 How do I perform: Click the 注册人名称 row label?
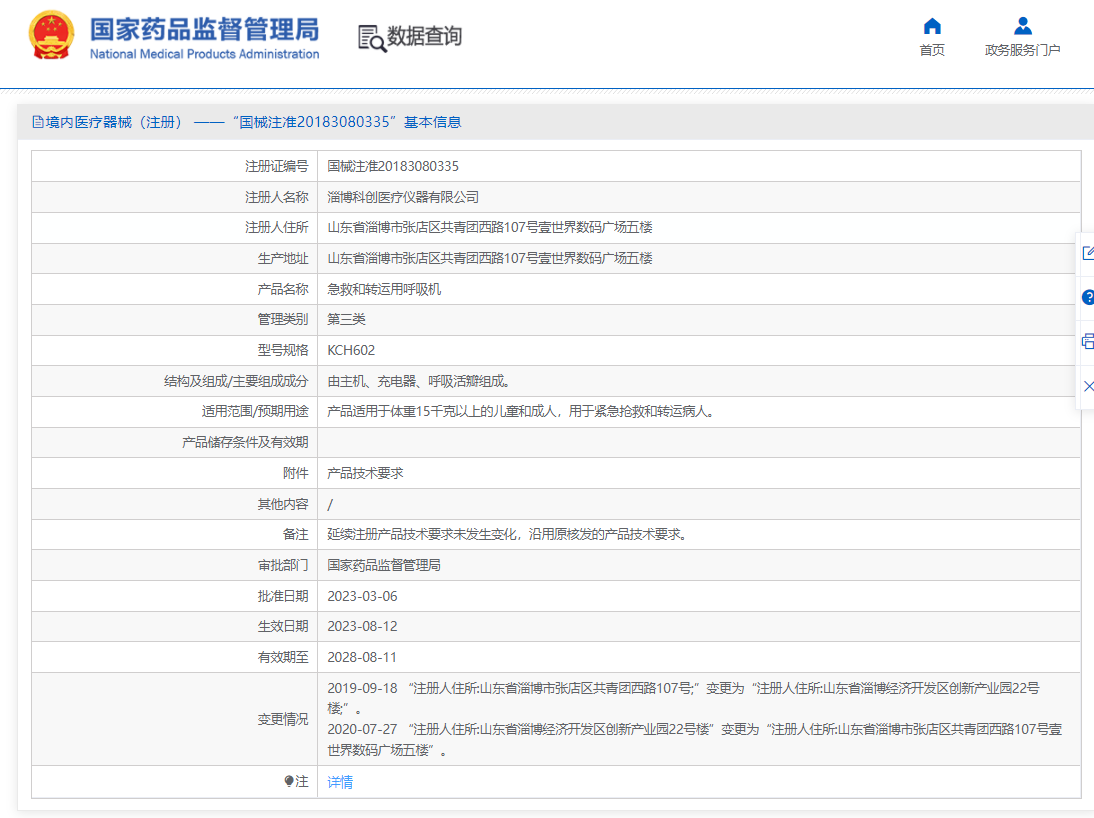[x=276, y=197]
